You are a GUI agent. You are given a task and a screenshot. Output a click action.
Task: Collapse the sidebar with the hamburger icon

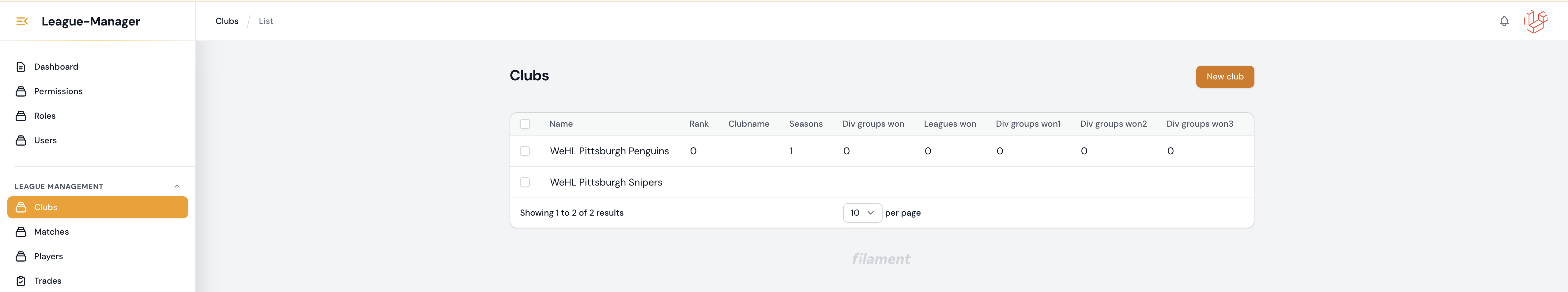[x=22, y=21]
